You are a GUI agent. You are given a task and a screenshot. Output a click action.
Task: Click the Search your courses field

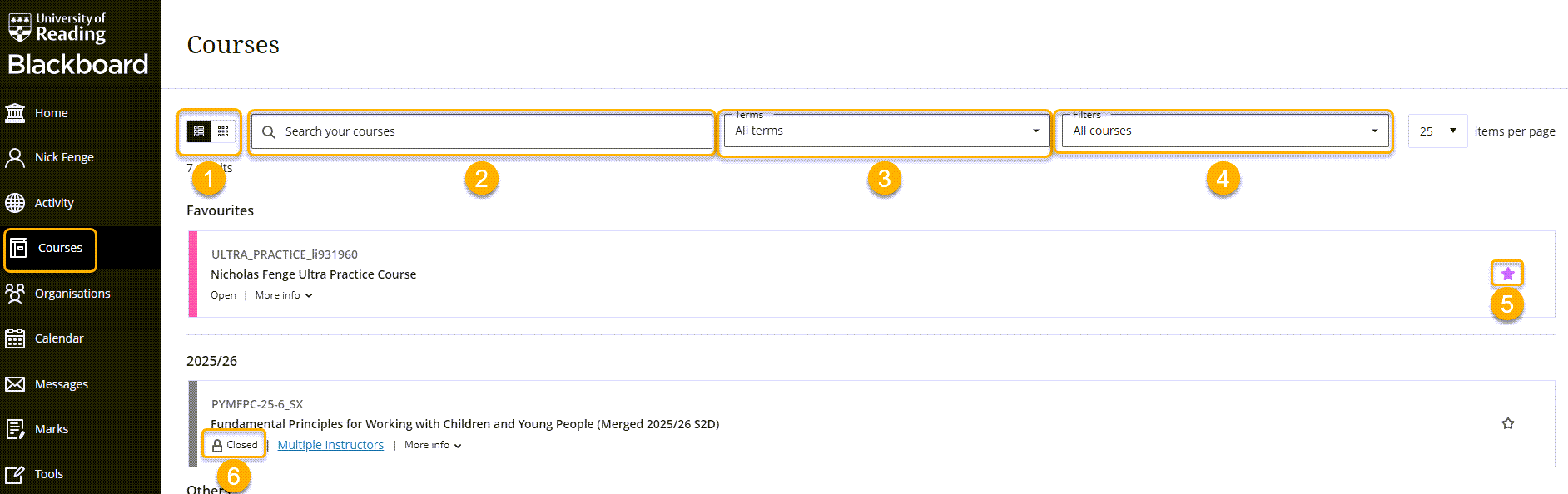click(491, 131)
